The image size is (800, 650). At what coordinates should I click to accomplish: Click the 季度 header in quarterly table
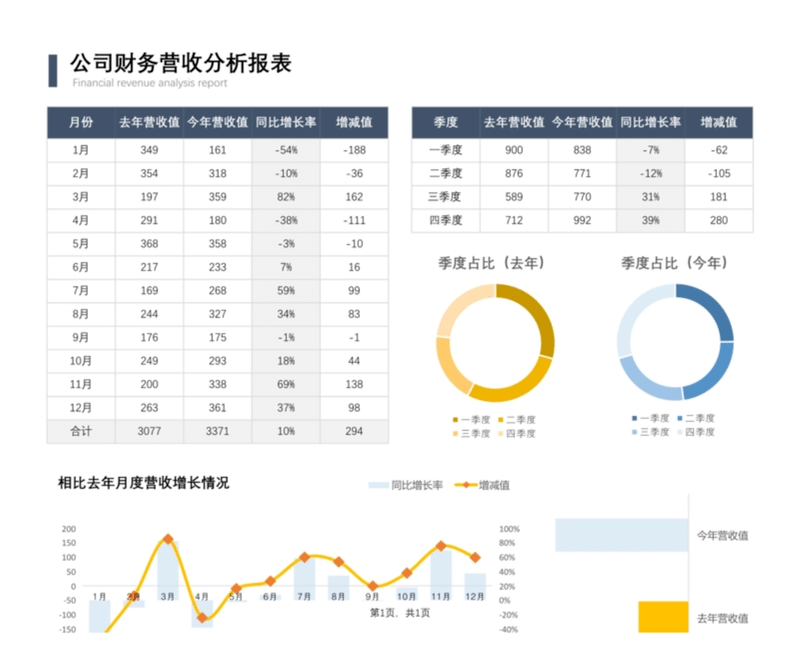coord(446,122)
